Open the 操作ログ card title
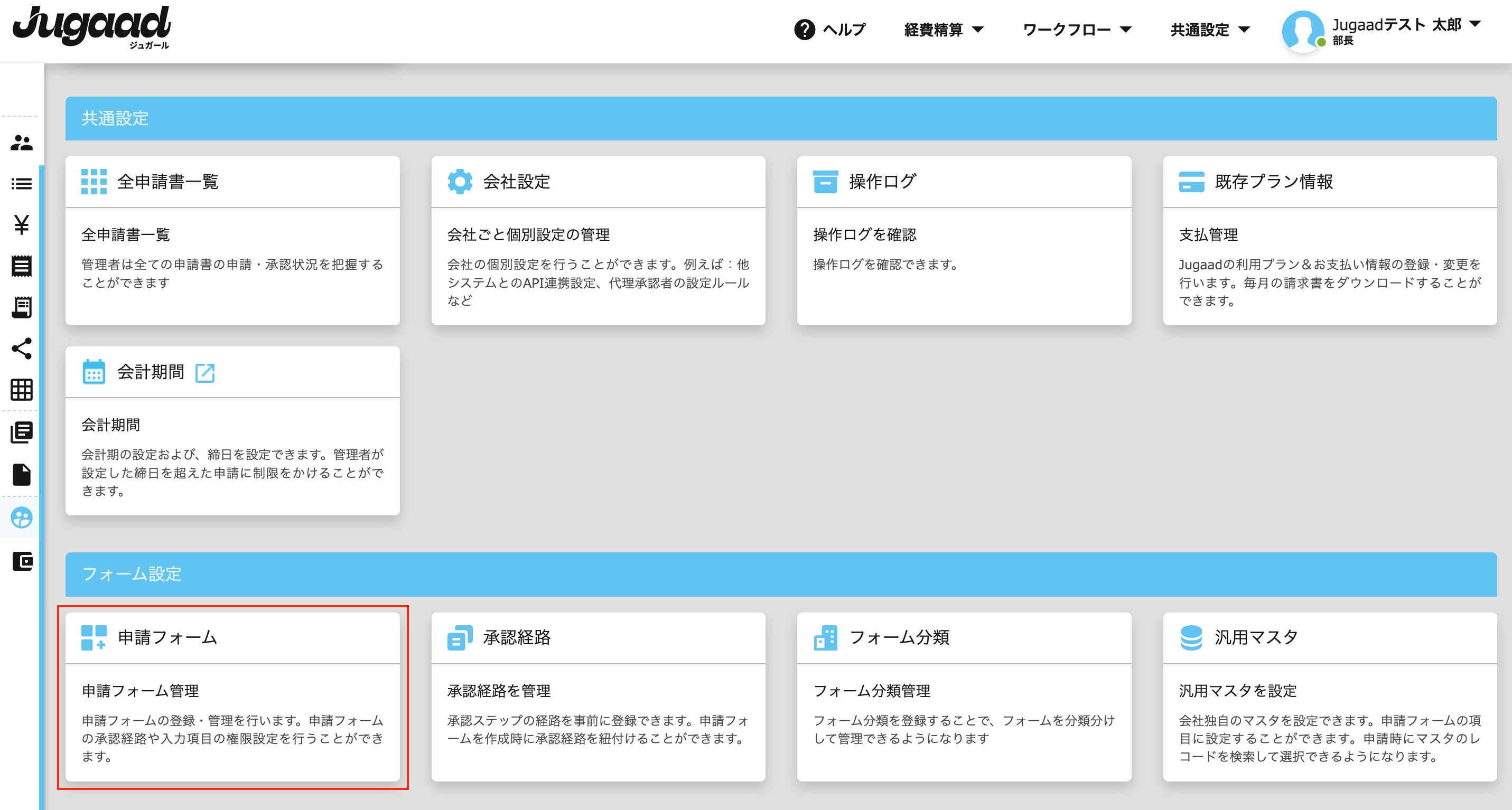The height and width of the screenshot is (810, 1512). (882, 182)
